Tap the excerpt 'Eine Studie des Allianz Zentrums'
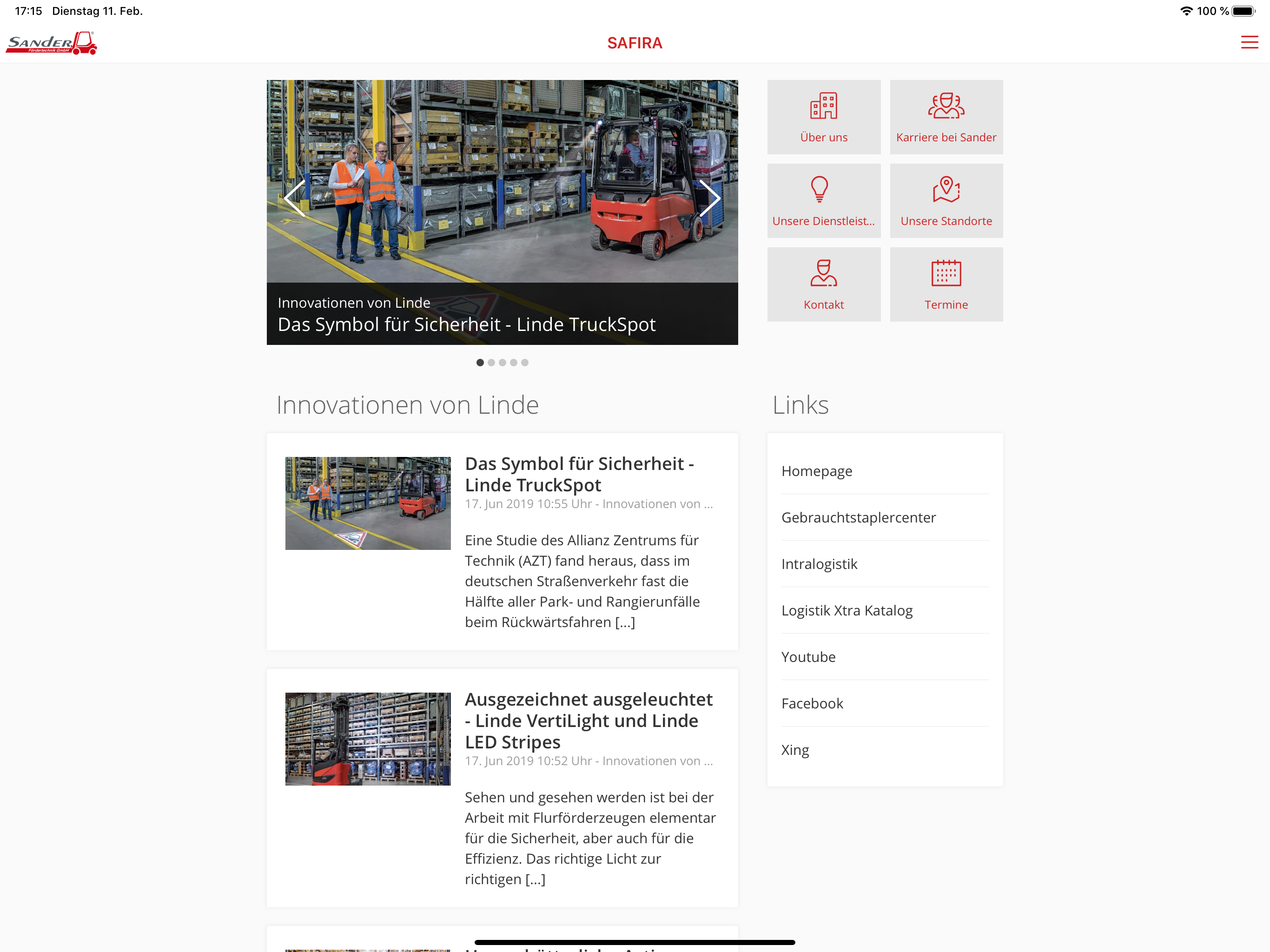Viewport: 1270px width, 952px height. pyautogui.click(x=582, y=581)
